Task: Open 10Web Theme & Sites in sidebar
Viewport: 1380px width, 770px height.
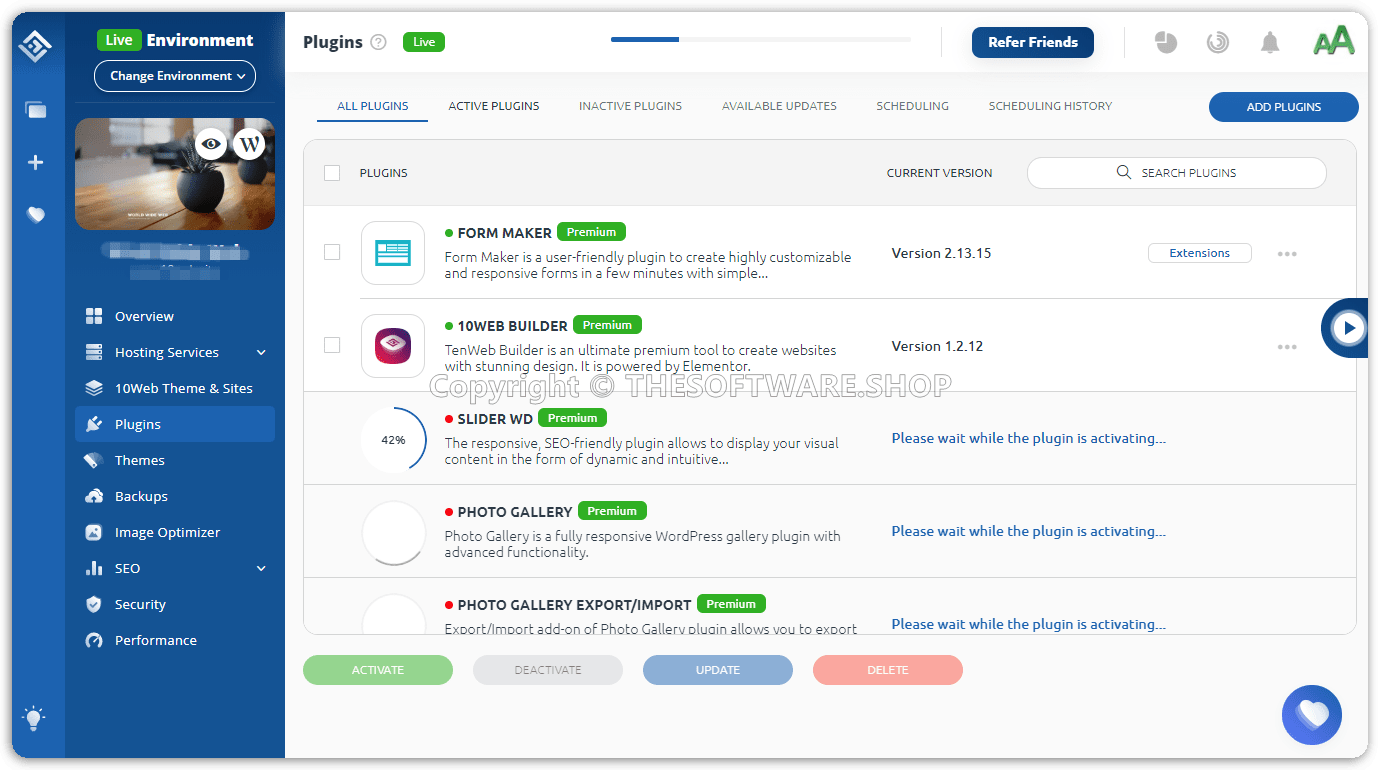Action: click(175, 388)
